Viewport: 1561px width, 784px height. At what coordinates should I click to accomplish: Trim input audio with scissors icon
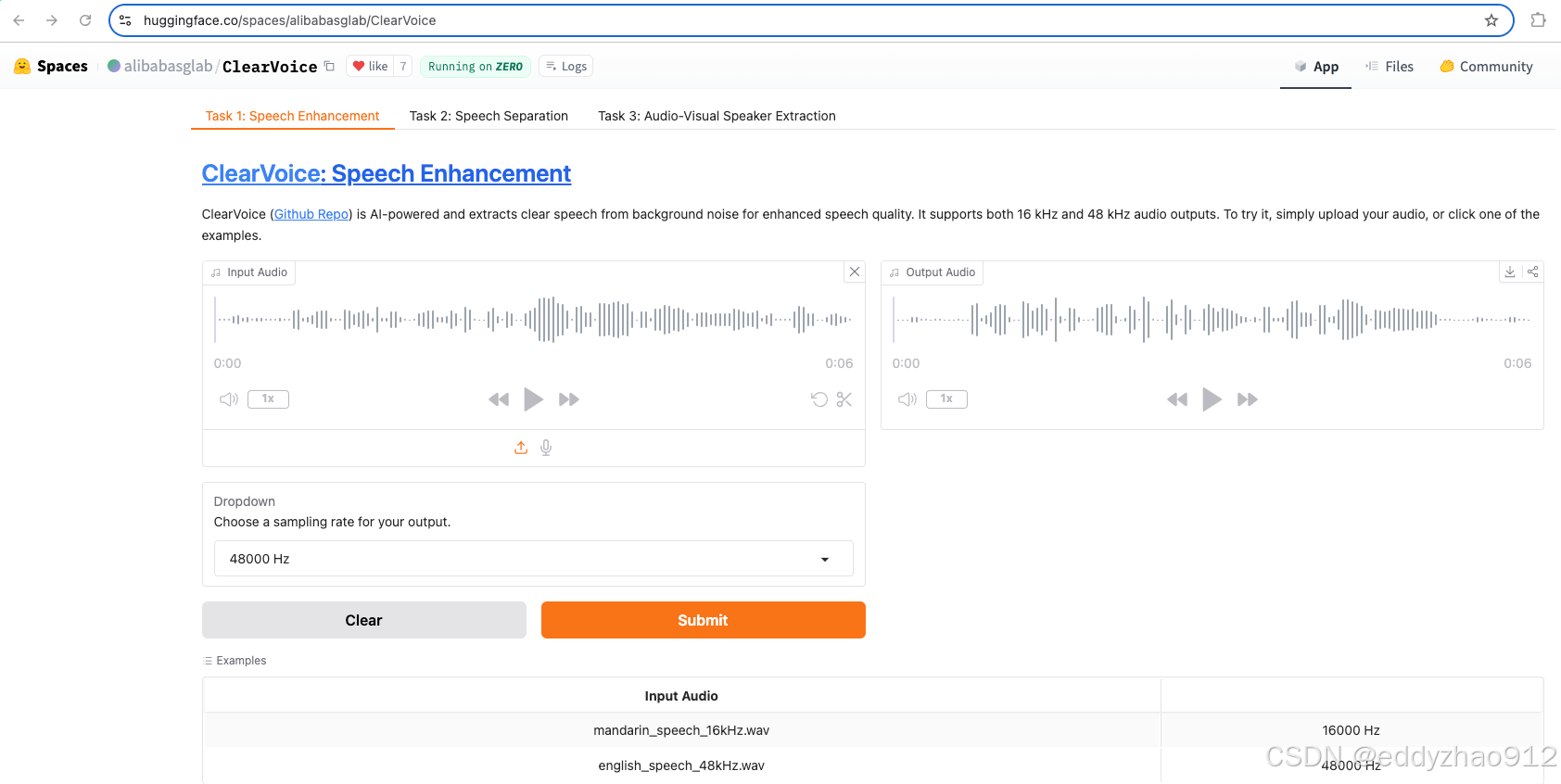[844, 399]
